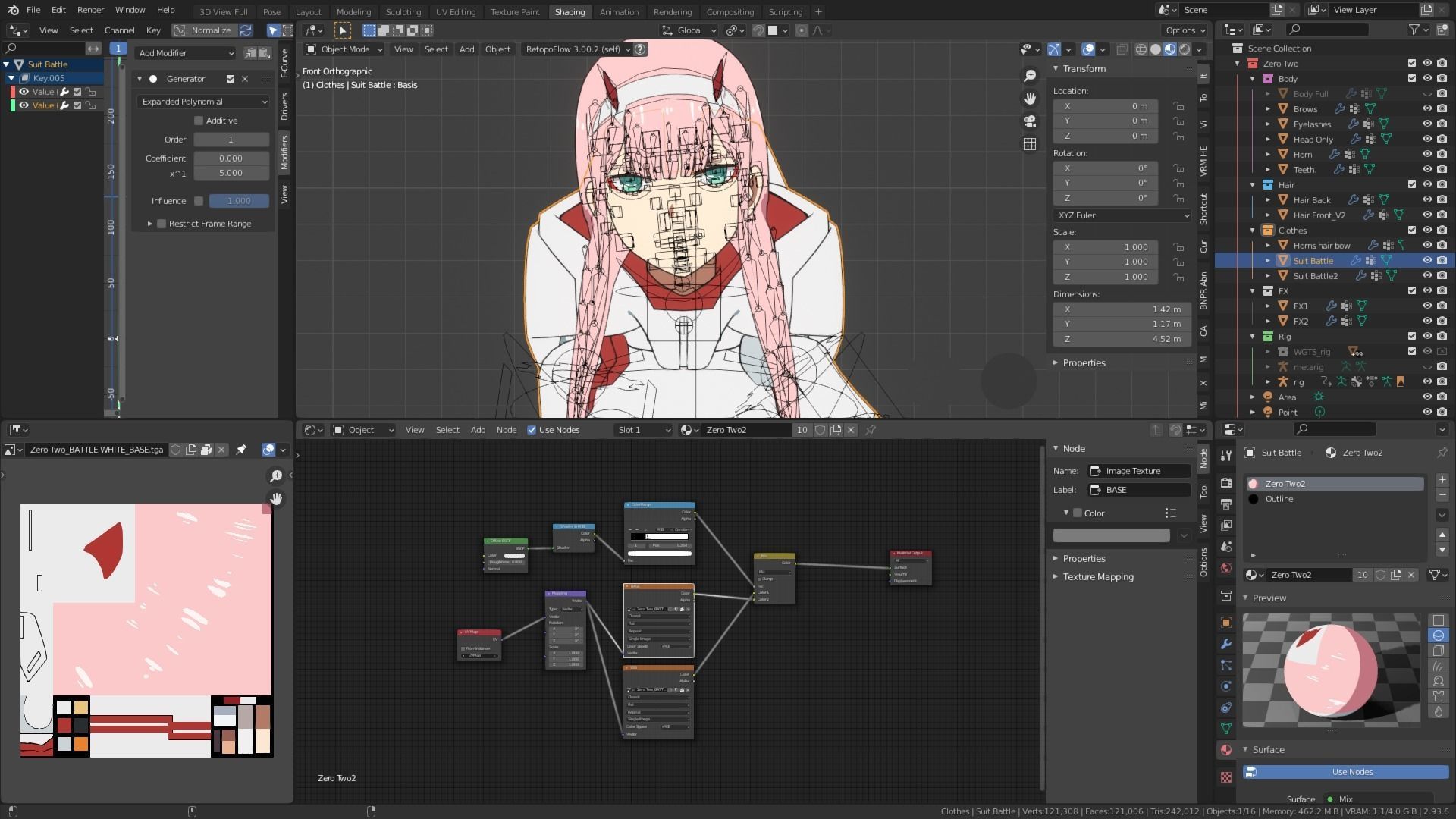Click the Key menu in graph editor
The width and height of the screenshot is (1456, 819).
tap(153, 30)
